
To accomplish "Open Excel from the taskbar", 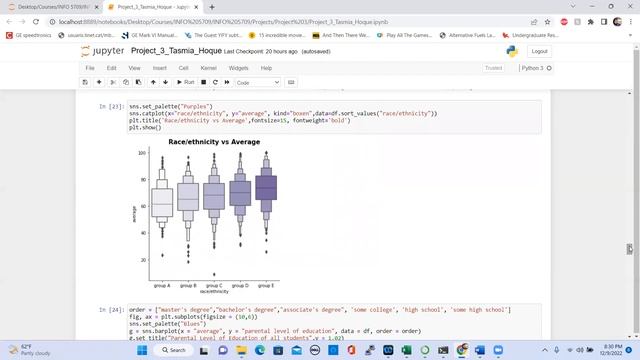I will click(407, 350).
